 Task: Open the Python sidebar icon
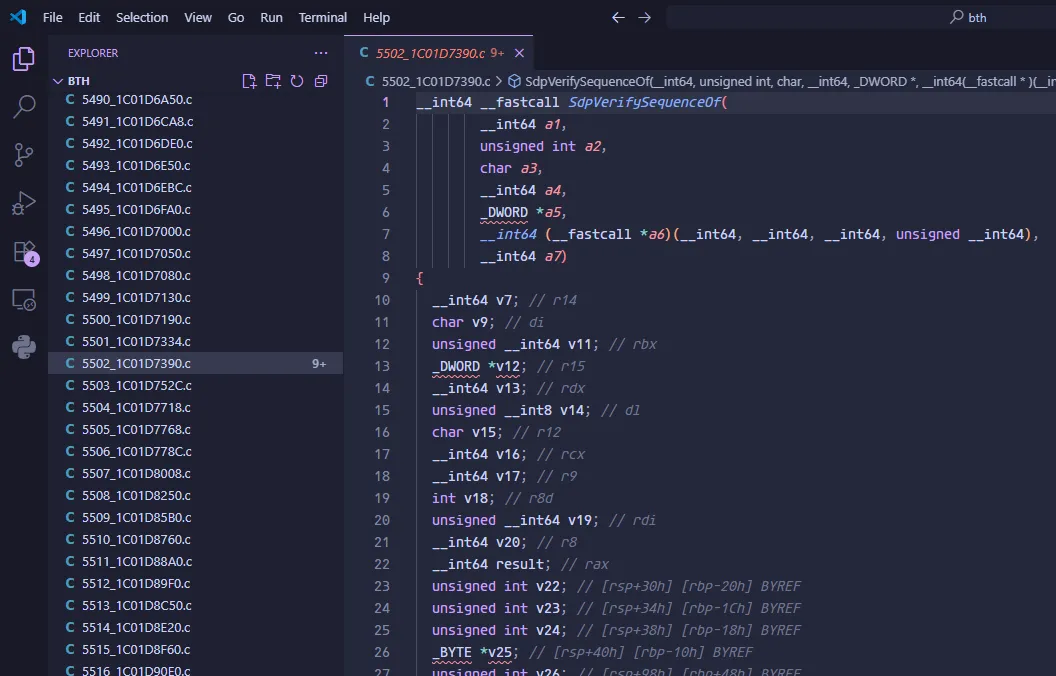click(24, 347)
